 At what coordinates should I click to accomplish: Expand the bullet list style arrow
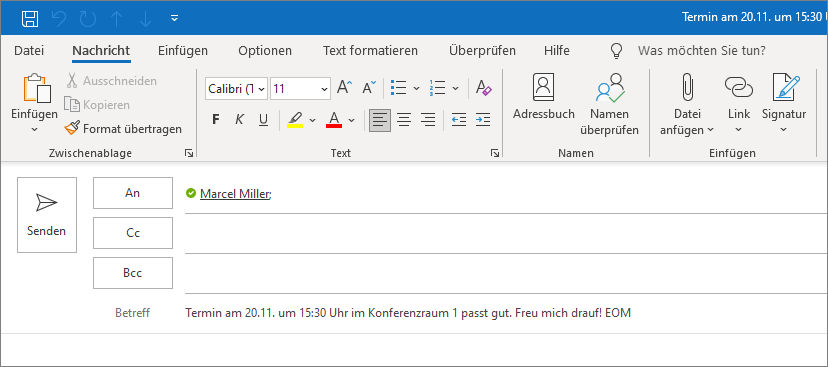click(x=416, y=88)
